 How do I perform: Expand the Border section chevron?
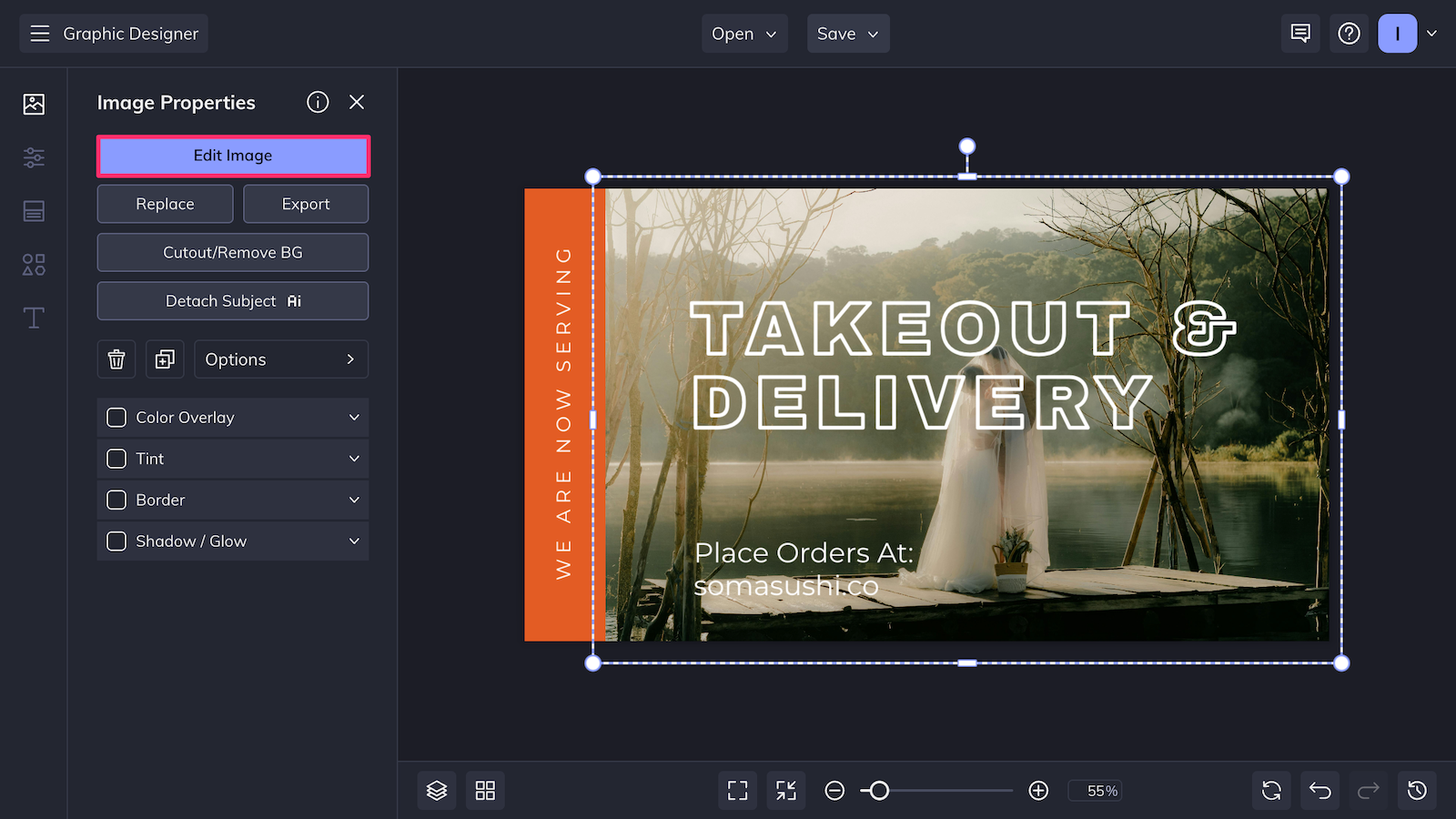click(x=354, y=500)
